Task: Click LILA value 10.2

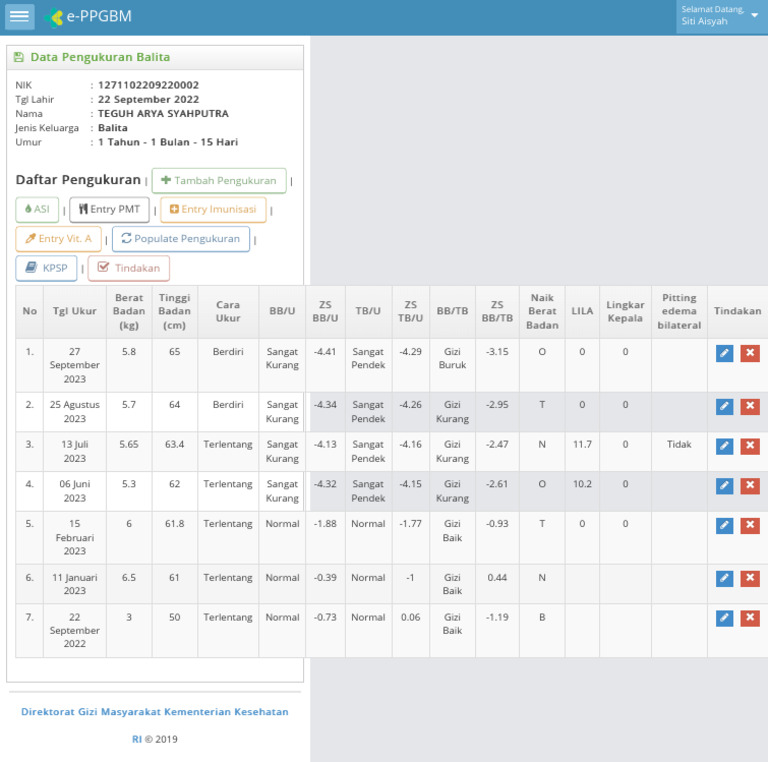Action: 582,484
